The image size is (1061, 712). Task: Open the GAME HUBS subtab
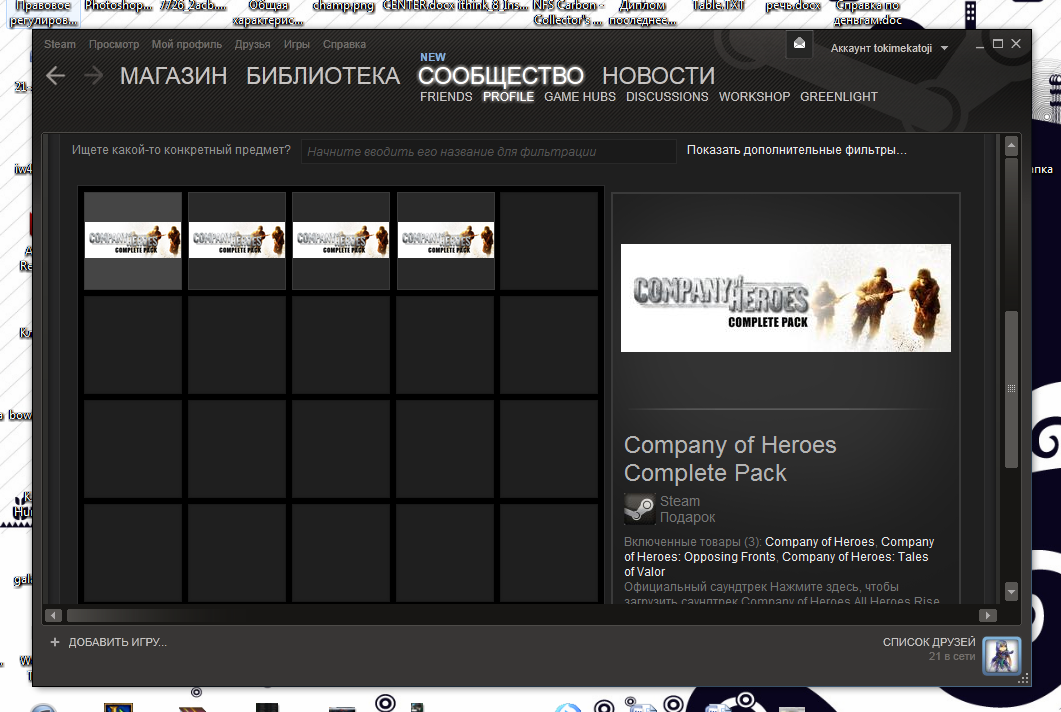[x=580, y=97]
